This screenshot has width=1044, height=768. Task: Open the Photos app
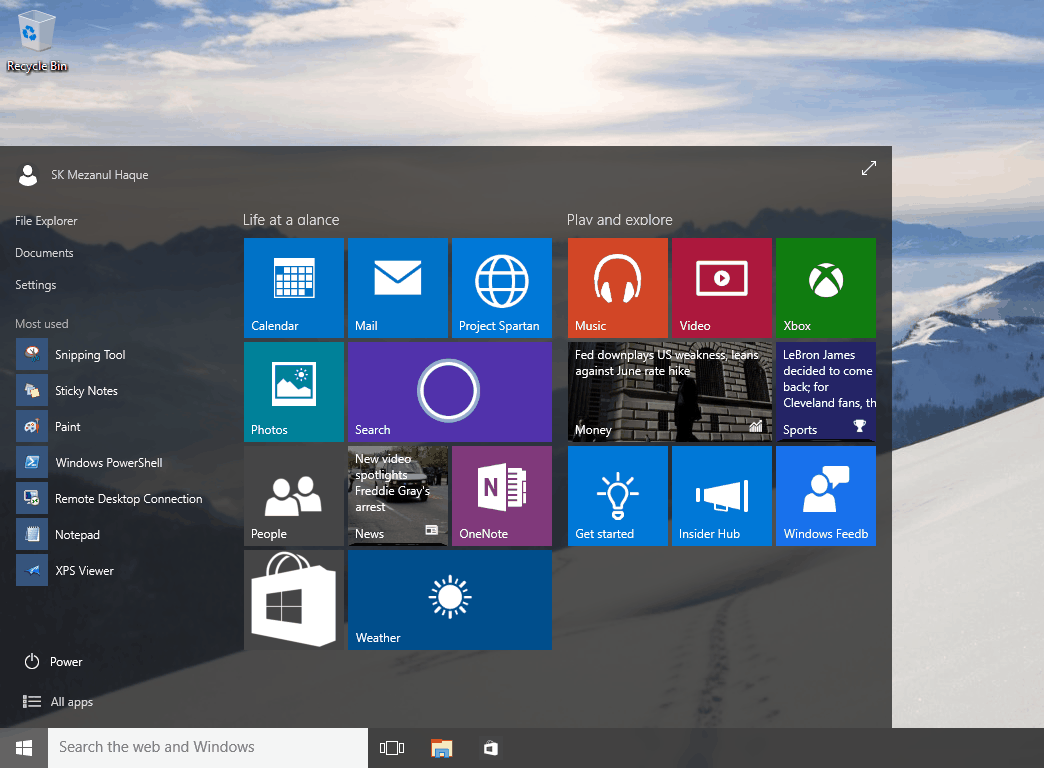[x=293, y=391]
